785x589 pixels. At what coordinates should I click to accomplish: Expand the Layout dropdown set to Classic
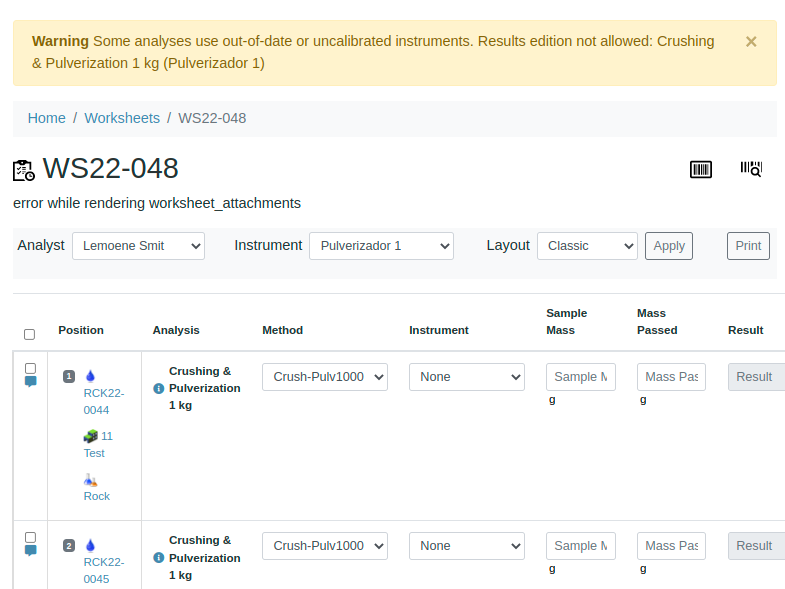[x=587, y=246]
